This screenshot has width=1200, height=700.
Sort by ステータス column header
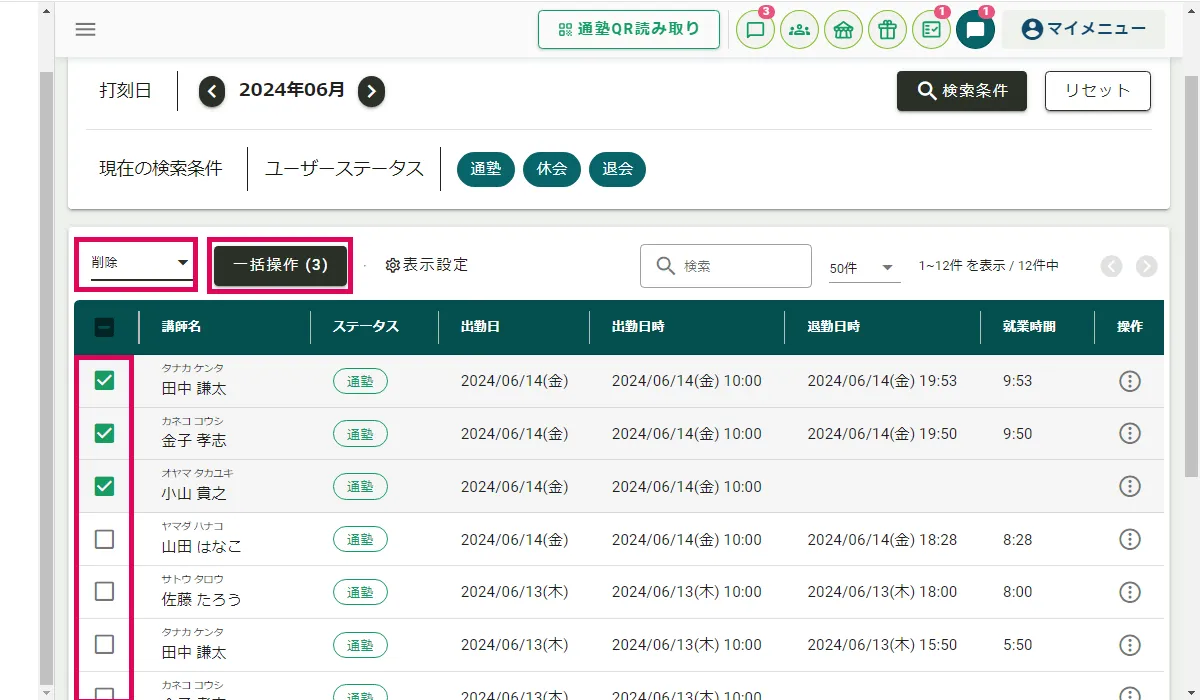[366, 327]
